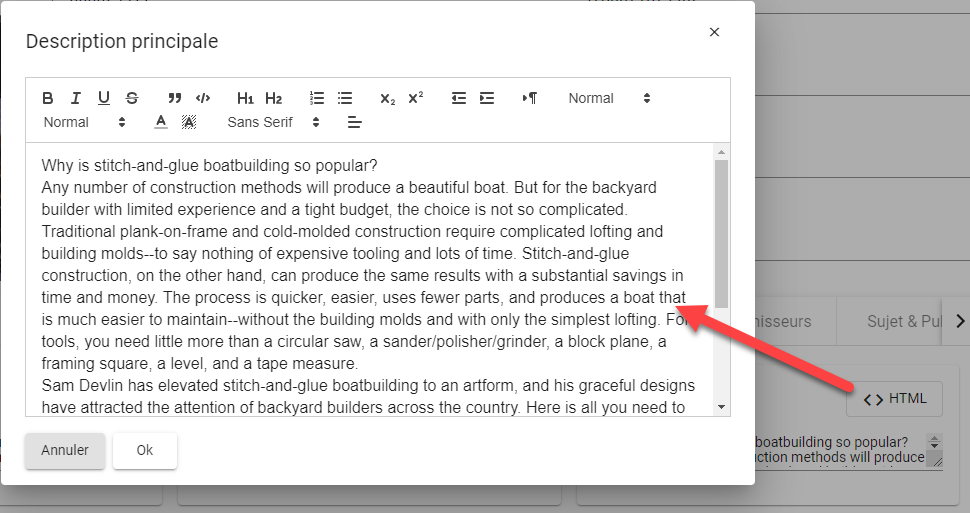Switch to the Sujet & Pu... tab
Screen dimensions: 970x513
[x=904, y=321]
